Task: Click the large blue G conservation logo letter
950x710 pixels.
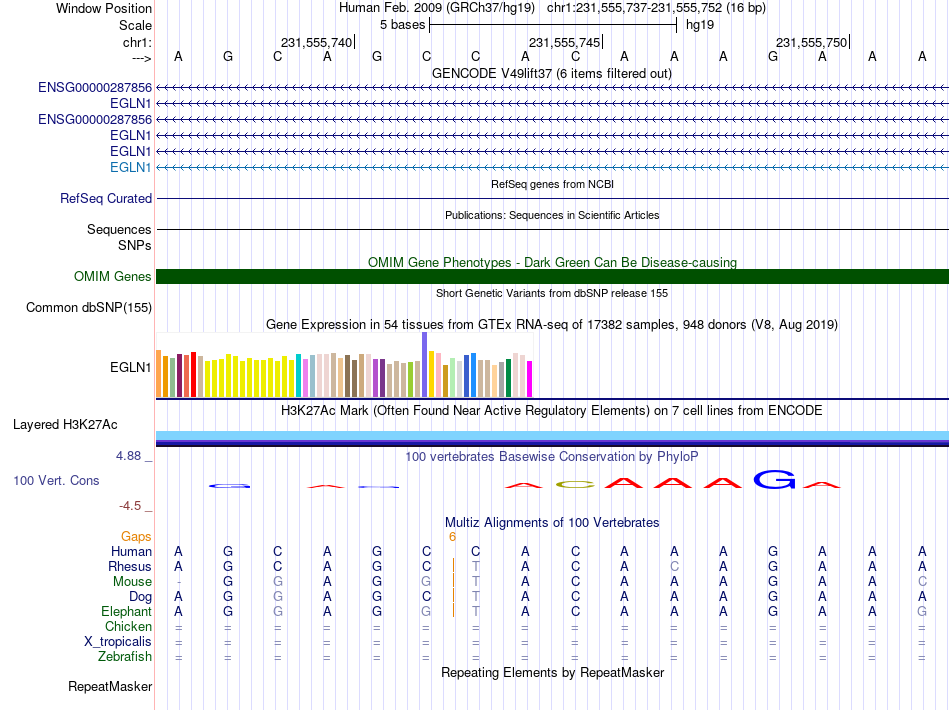Action: coord(774,479)
